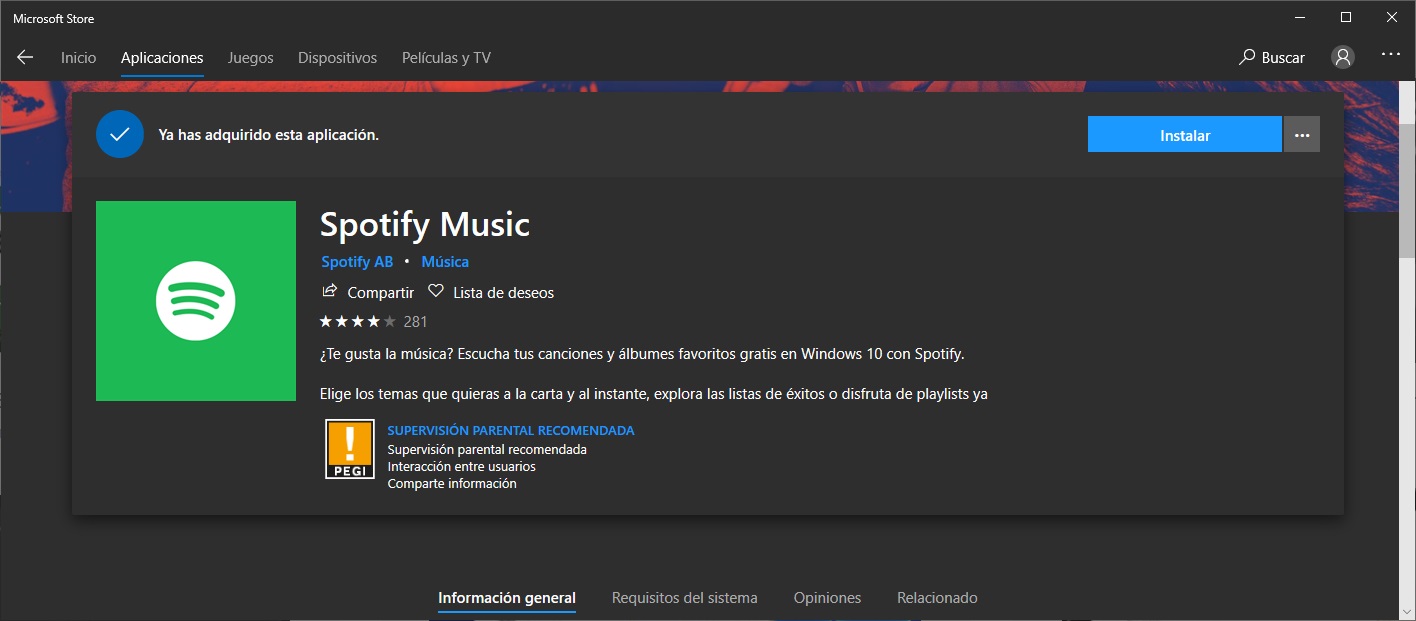Click the Instalar button

(1185, 135)
